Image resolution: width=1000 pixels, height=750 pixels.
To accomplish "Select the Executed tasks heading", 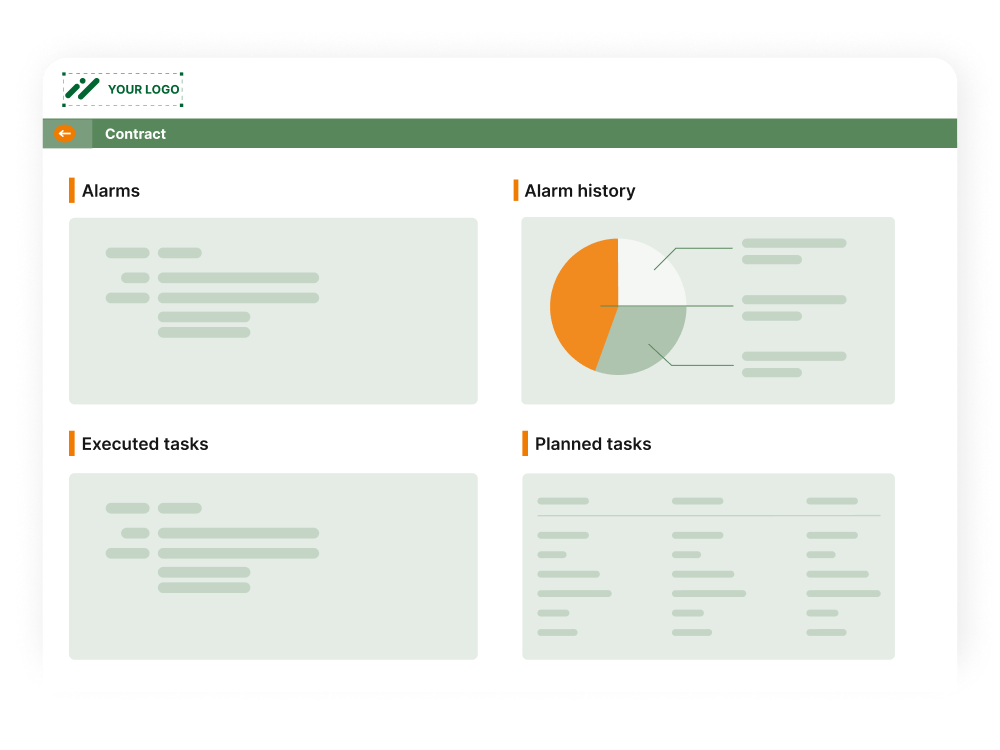I will coord(145,444).
